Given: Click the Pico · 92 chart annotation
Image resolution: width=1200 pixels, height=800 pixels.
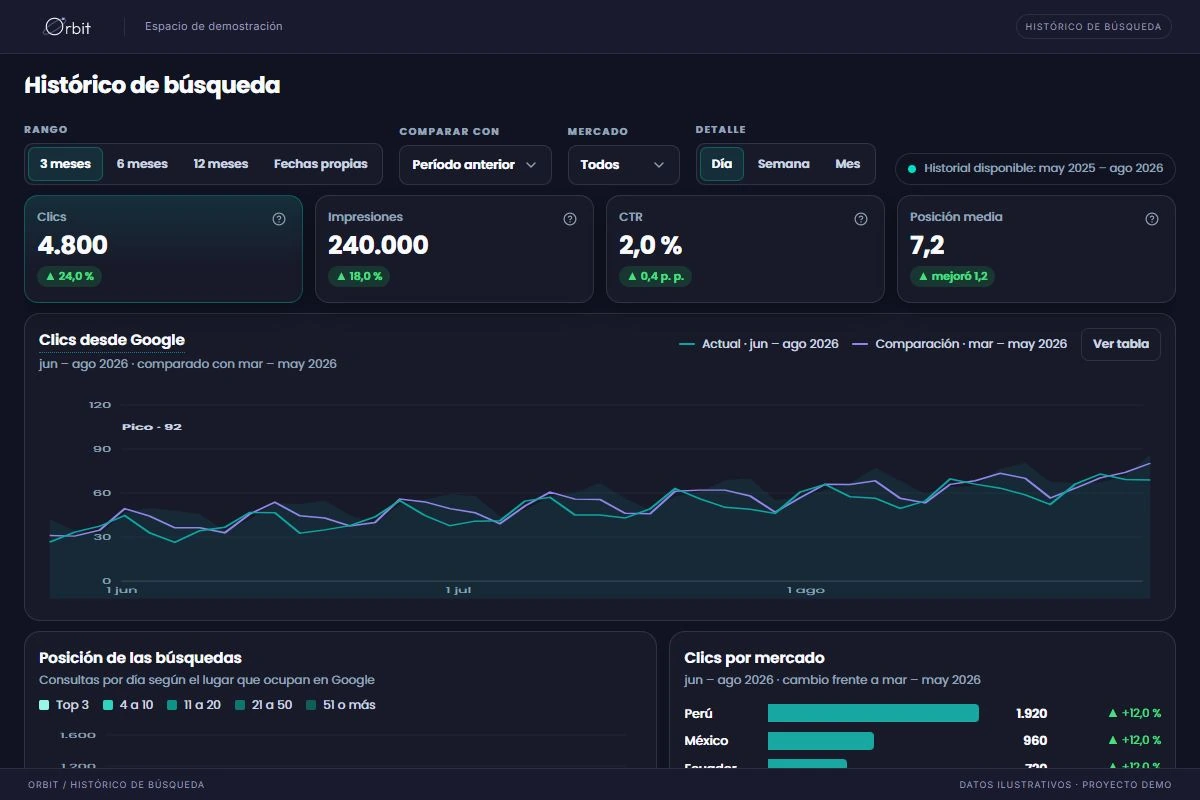Looking at the screenshot, I should click(x=152, y=427).
